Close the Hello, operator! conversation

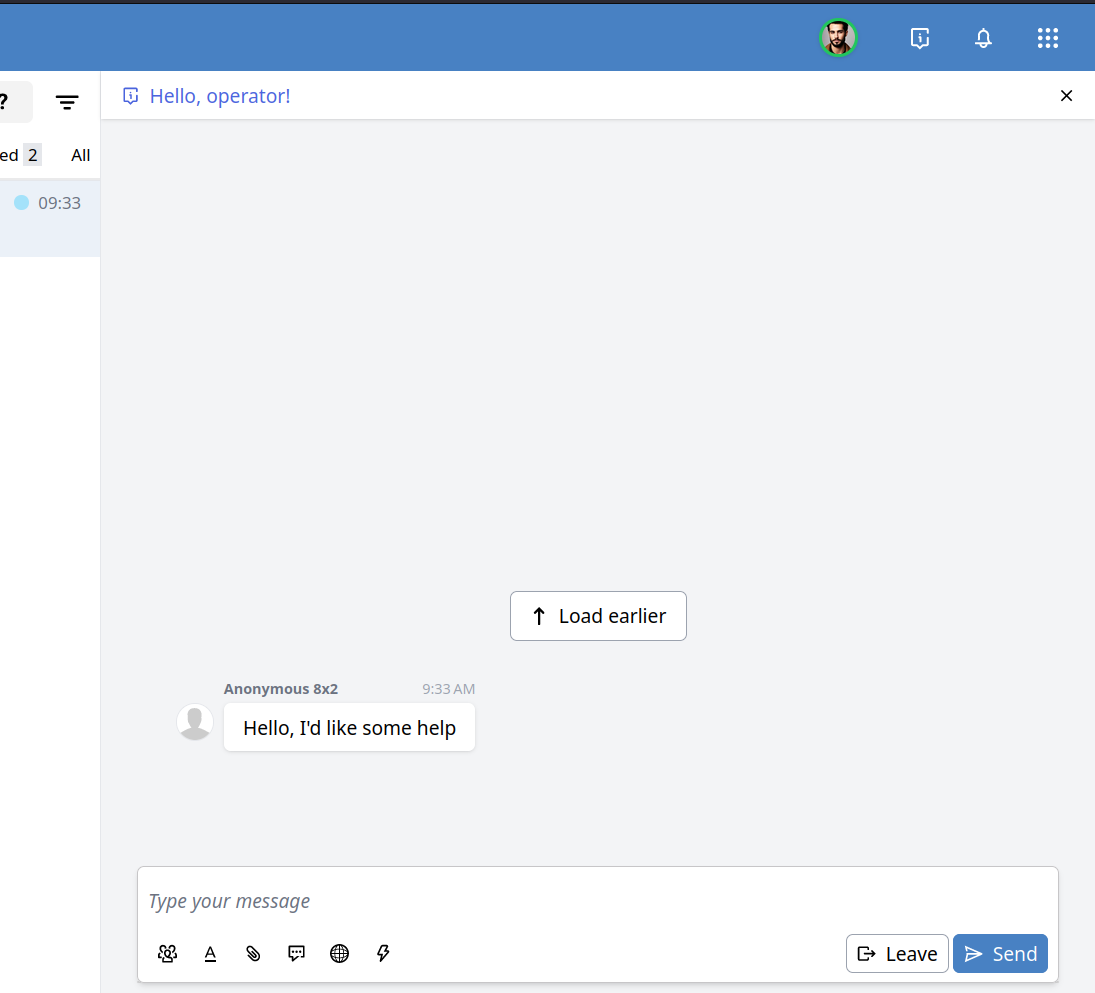[1066, 96]
